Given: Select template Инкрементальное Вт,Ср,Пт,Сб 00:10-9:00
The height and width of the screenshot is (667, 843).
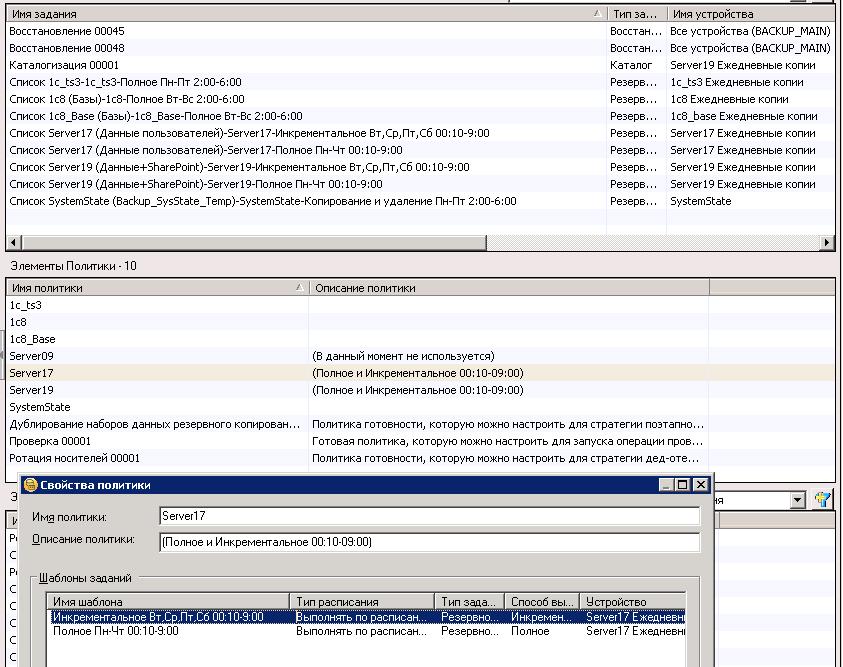Looking at the screenshot, I should tap(158, 617).
